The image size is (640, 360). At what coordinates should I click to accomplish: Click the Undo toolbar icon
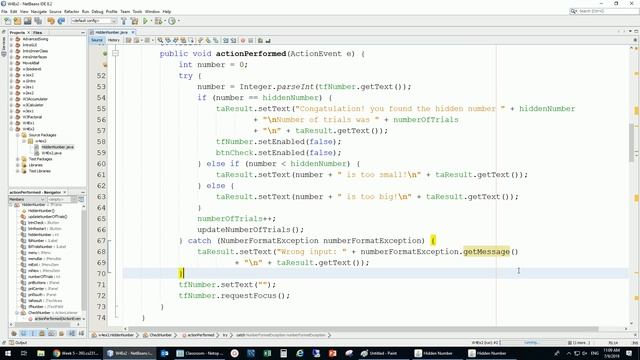point(51,21)
